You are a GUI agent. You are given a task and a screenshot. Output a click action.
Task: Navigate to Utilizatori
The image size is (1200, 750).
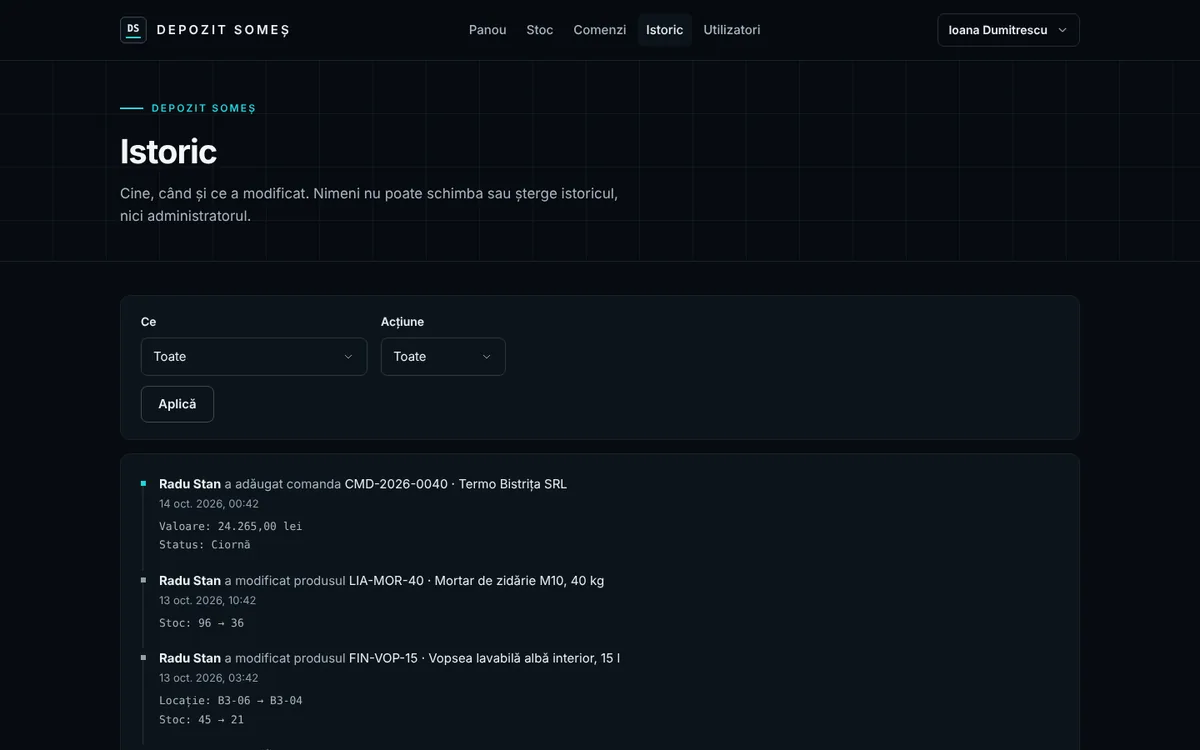coord(732,30)
